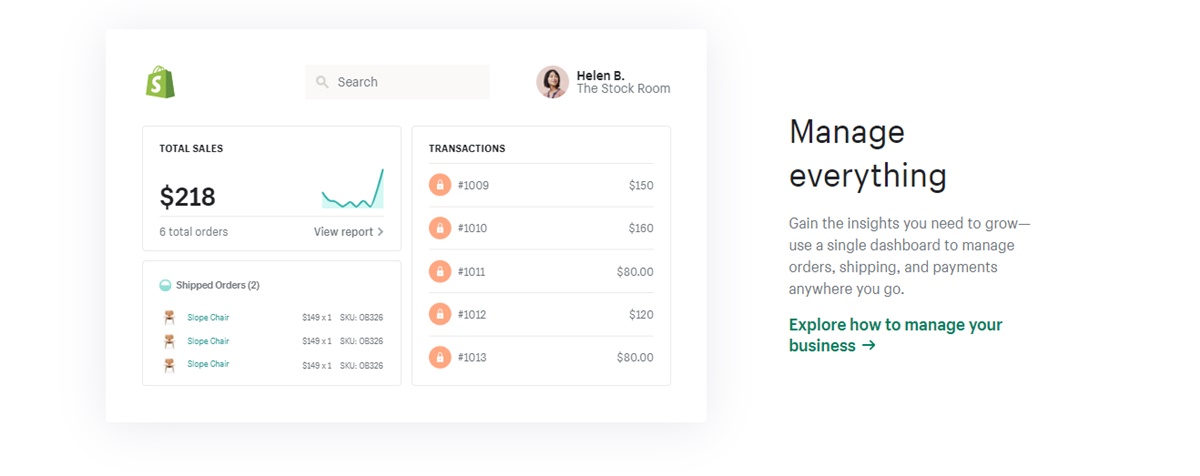This screenshot has width=1200, height=476.
Task: Open Explore how to manage your business link
Action: (894, 335)
